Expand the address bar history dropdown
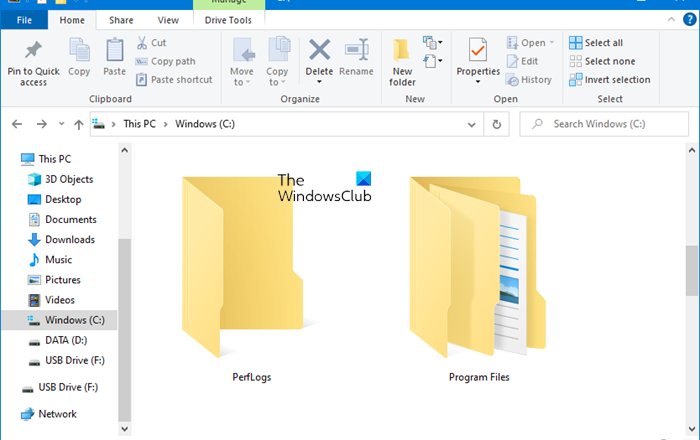 coord(471,125)
